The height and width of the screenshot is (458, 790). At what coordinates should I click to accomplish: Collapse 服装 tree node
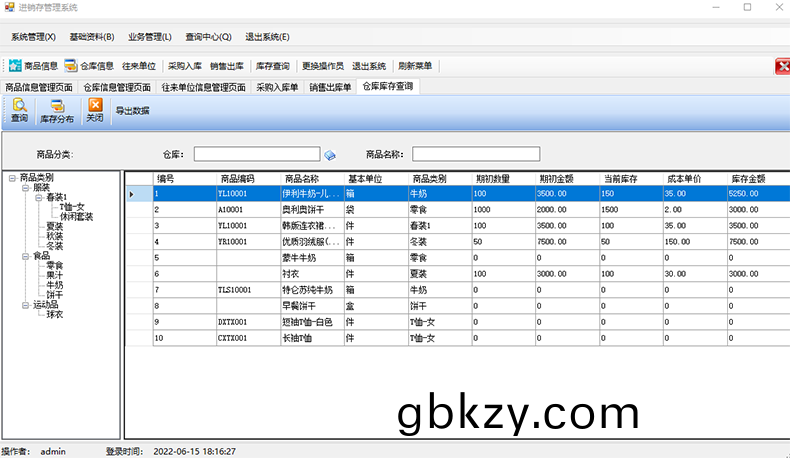pyautogui.click(x=25, y=187)
